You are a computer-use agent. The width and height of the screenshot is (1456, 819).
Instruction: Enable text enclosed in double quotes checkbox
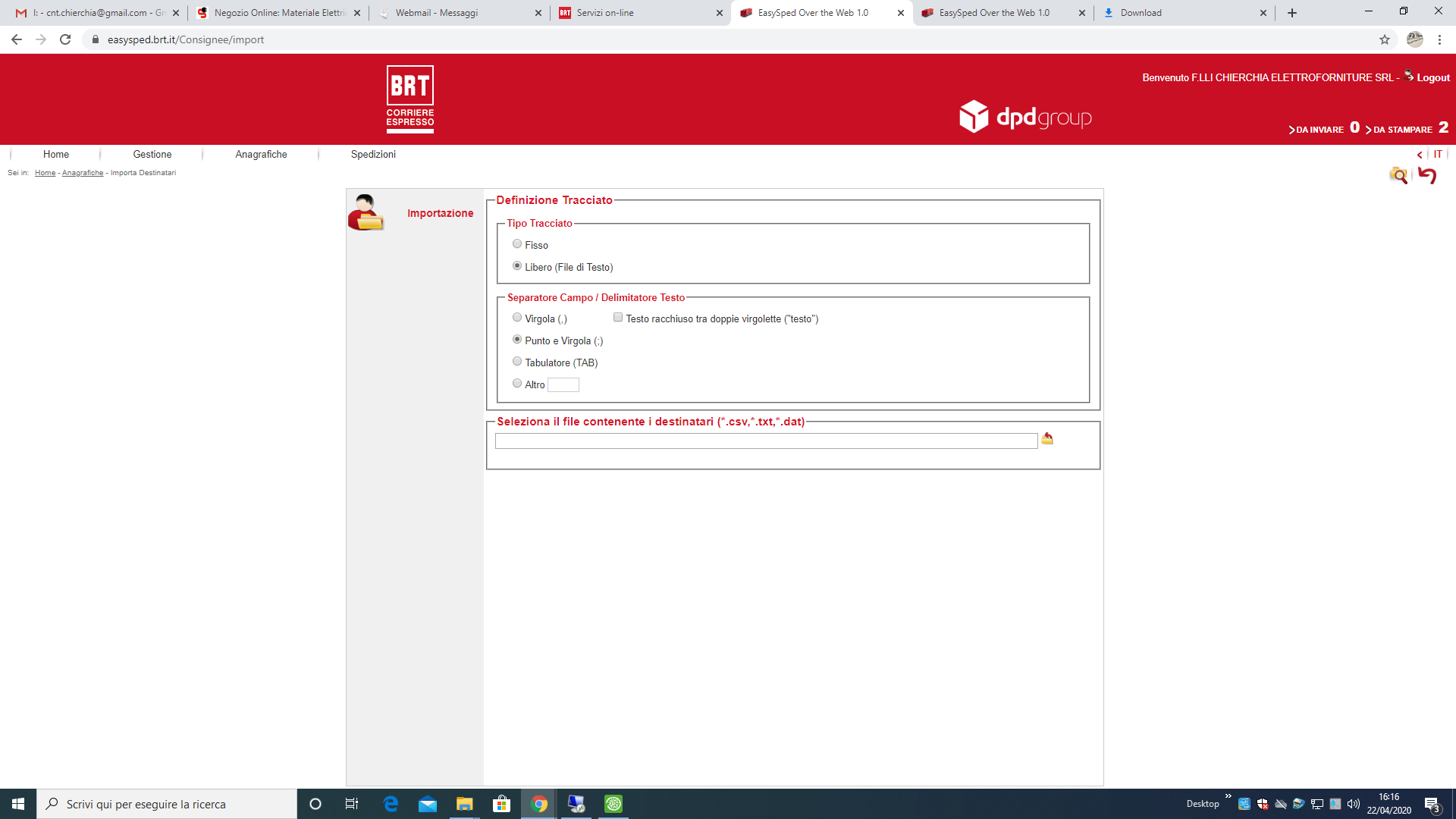click(x=618, y=318)
